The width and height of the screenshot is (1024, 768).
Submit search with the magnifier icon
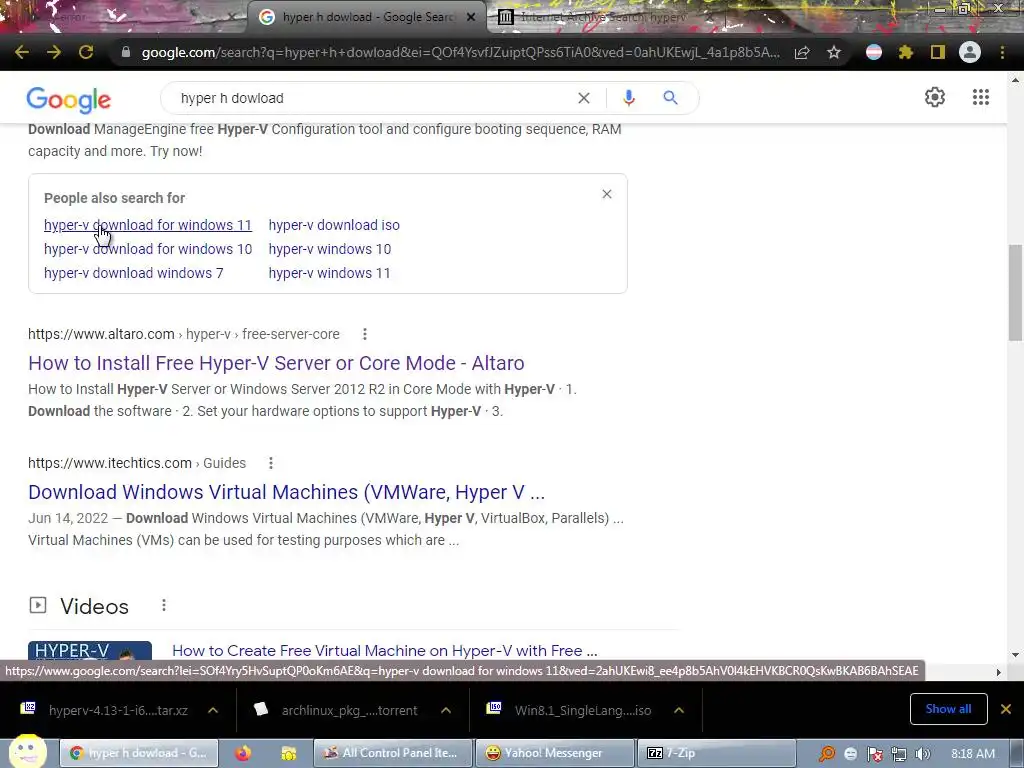coord(670,98)
